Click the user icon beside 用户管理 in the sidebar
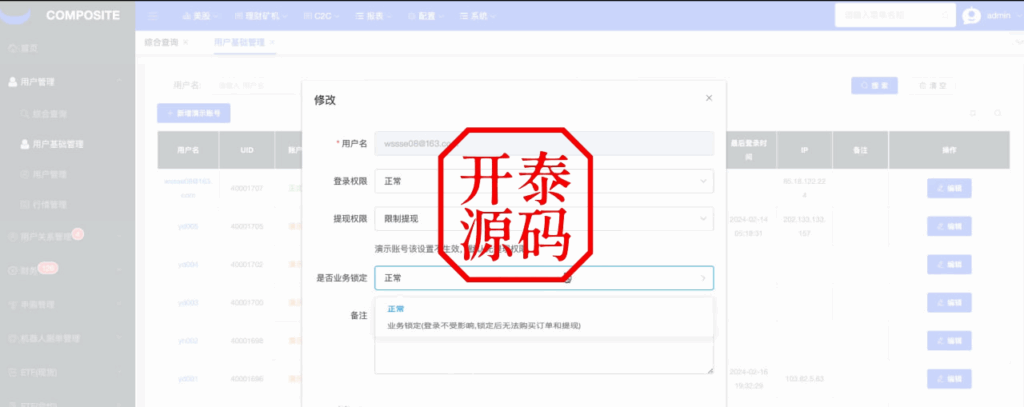This screenshot has height=407, width=1024. [x=12, y=82]
